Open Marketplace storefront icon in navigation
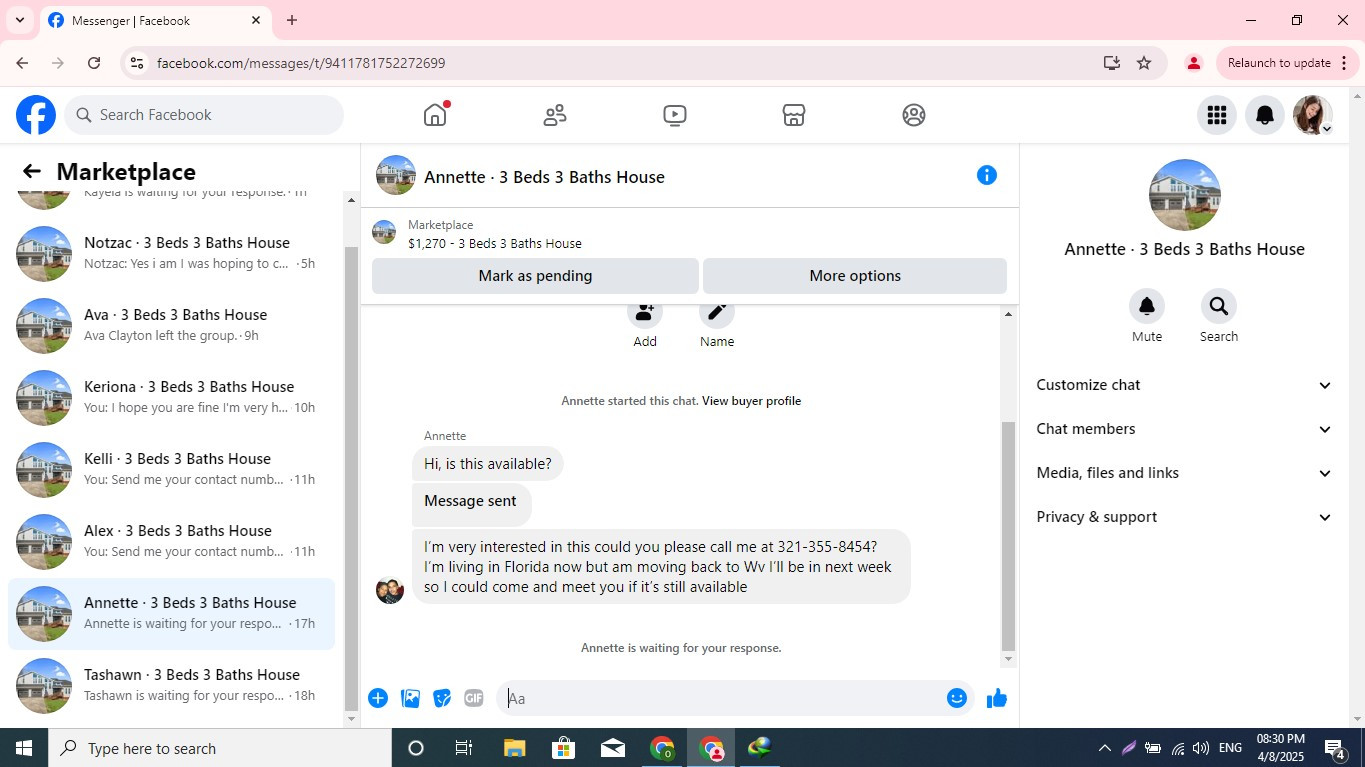 [x=794, y=115]
